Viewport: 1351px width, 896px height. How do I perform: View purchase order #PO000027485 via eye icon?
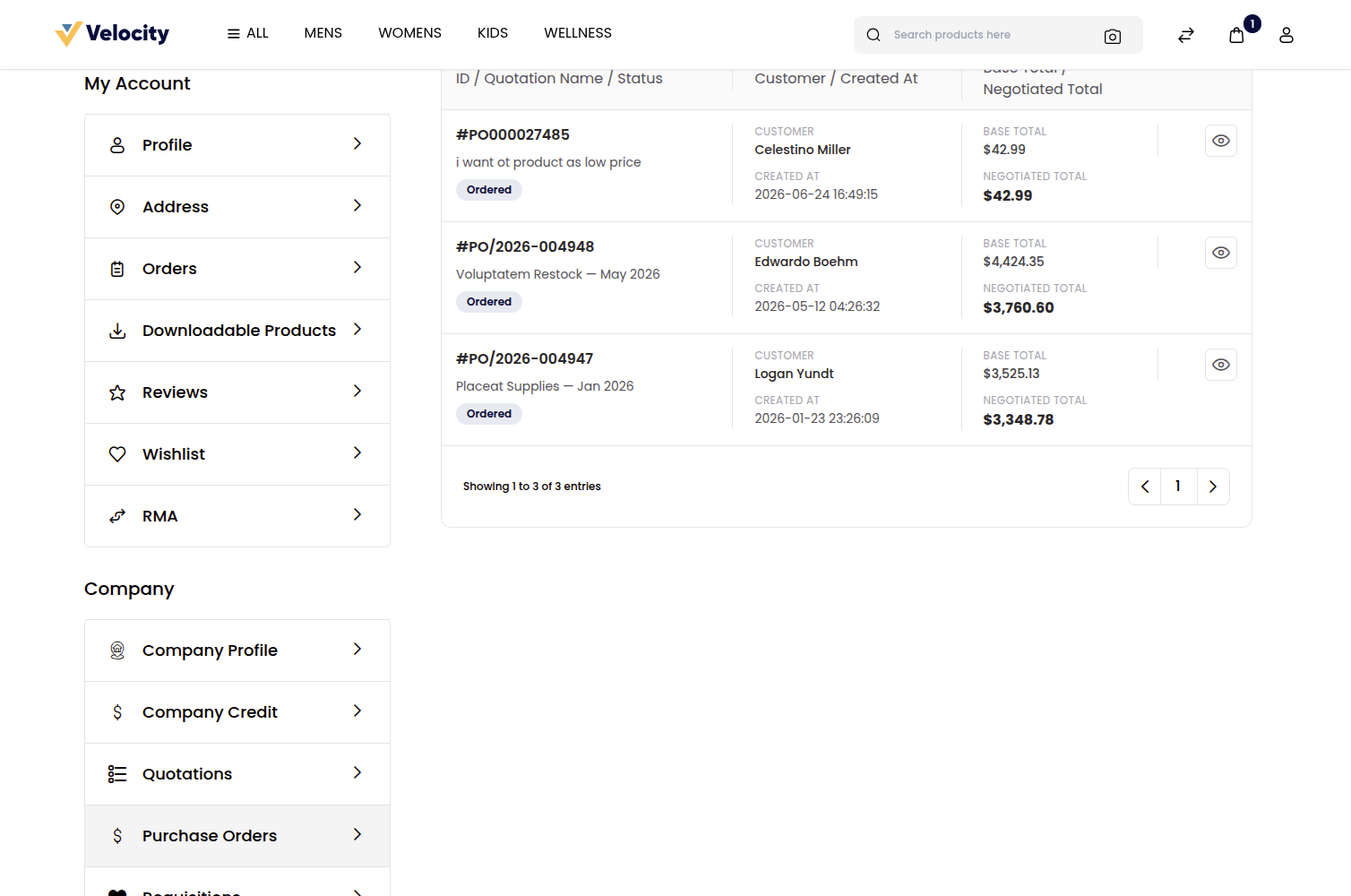pos(1221,141)
